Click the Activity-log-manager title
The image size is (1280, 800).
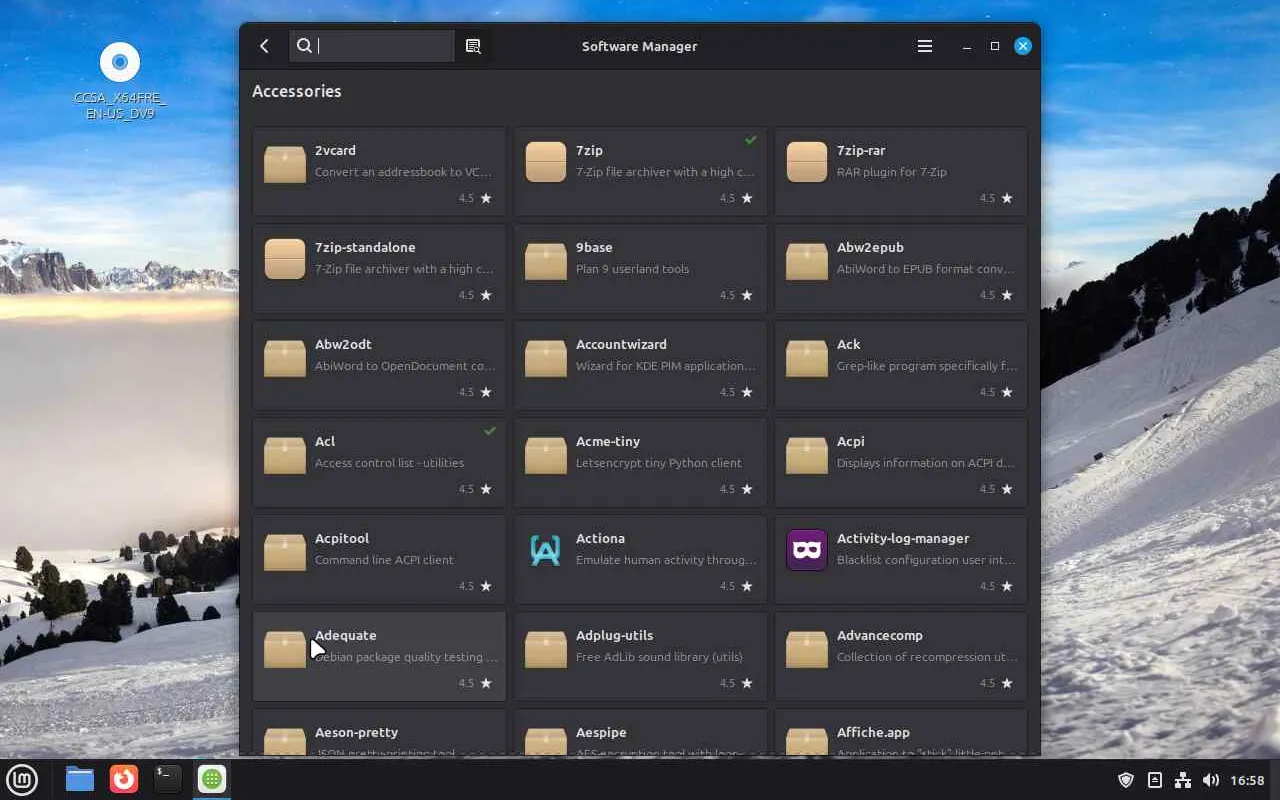click(x=903, y=538)
